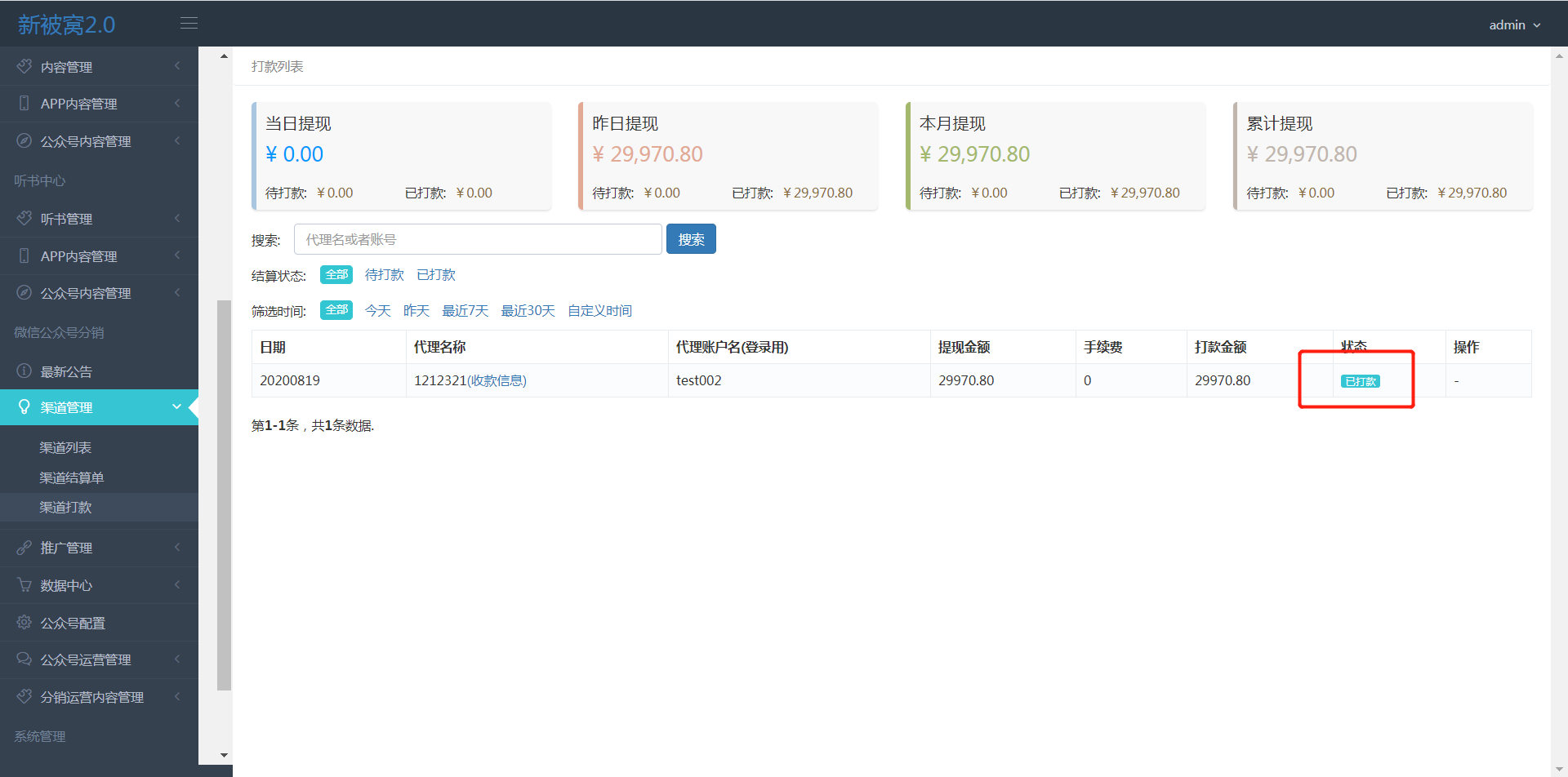The height and width of the screenshot is (777, 1568).
Task: Click the 公众号运营管理 chat icon
Action: pos(24,659)
